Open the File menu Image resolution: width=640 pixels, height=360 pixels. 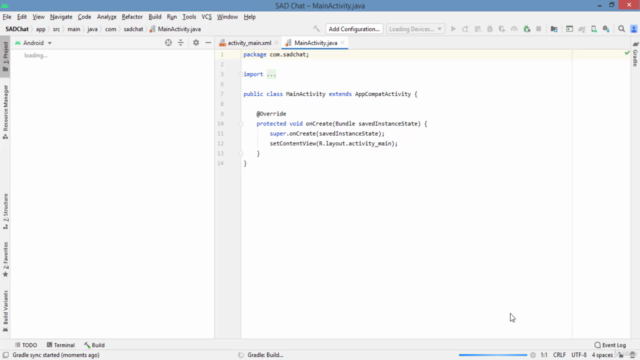click(7, 17)
